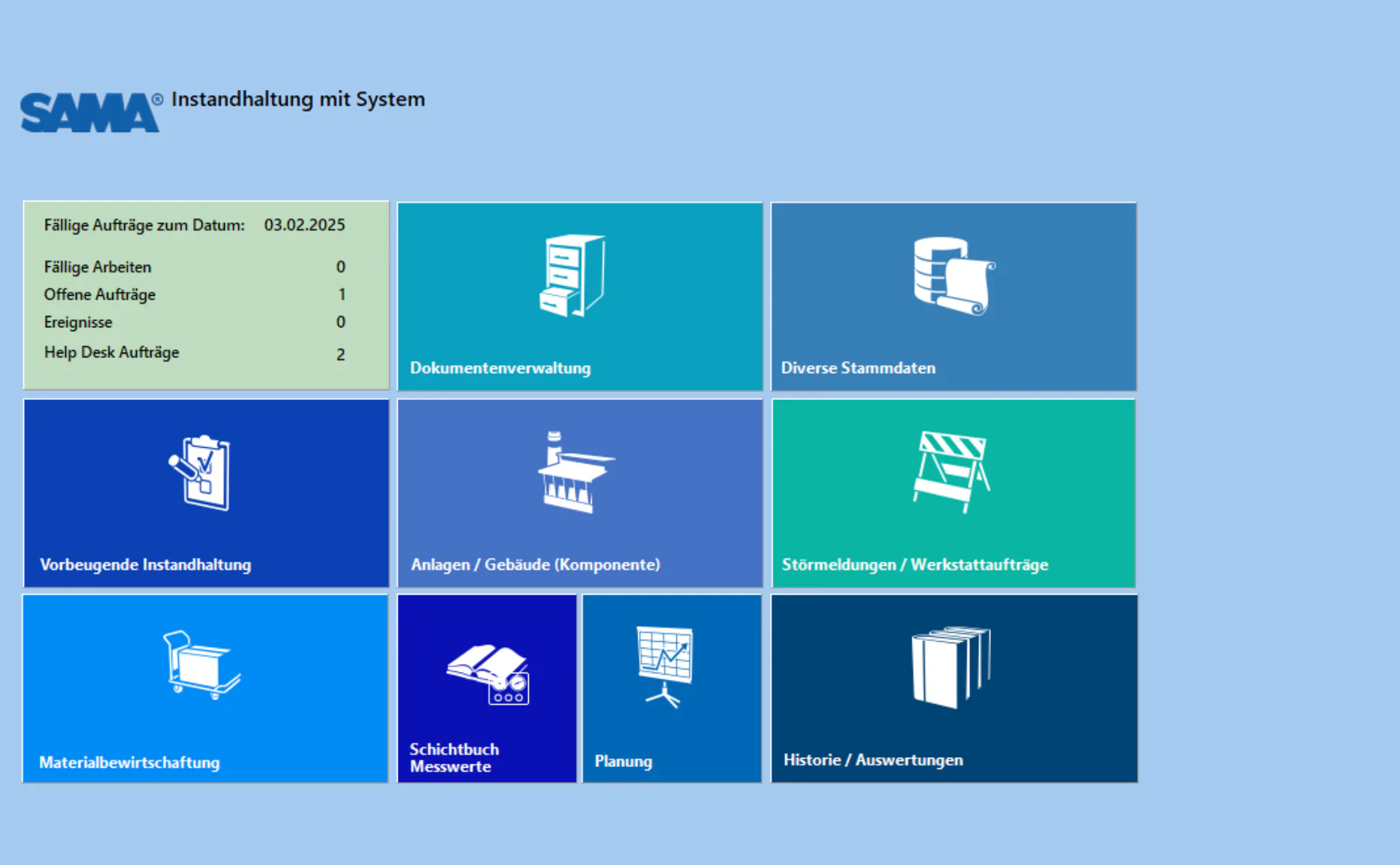Click the 'Help Desk Aufträge' entry
Image resolution: width=1400 pixels, height=865 pixels.
(x=112, y=352)
